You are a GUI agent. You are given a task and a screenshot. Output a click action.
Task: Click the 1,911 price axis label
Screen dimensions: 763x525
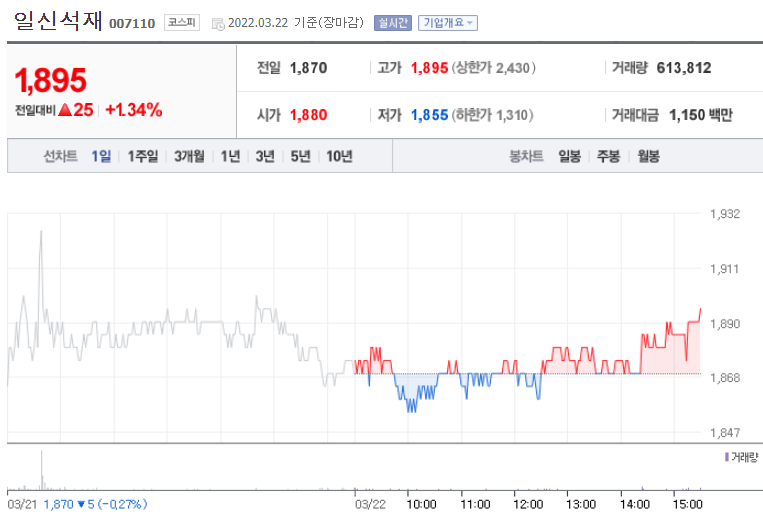point(725,269)
